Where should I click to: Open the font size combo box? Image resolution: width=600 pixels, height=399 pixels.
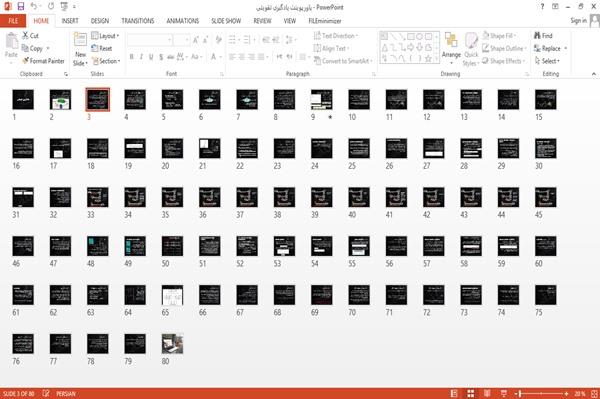click(x=181, y=40)
